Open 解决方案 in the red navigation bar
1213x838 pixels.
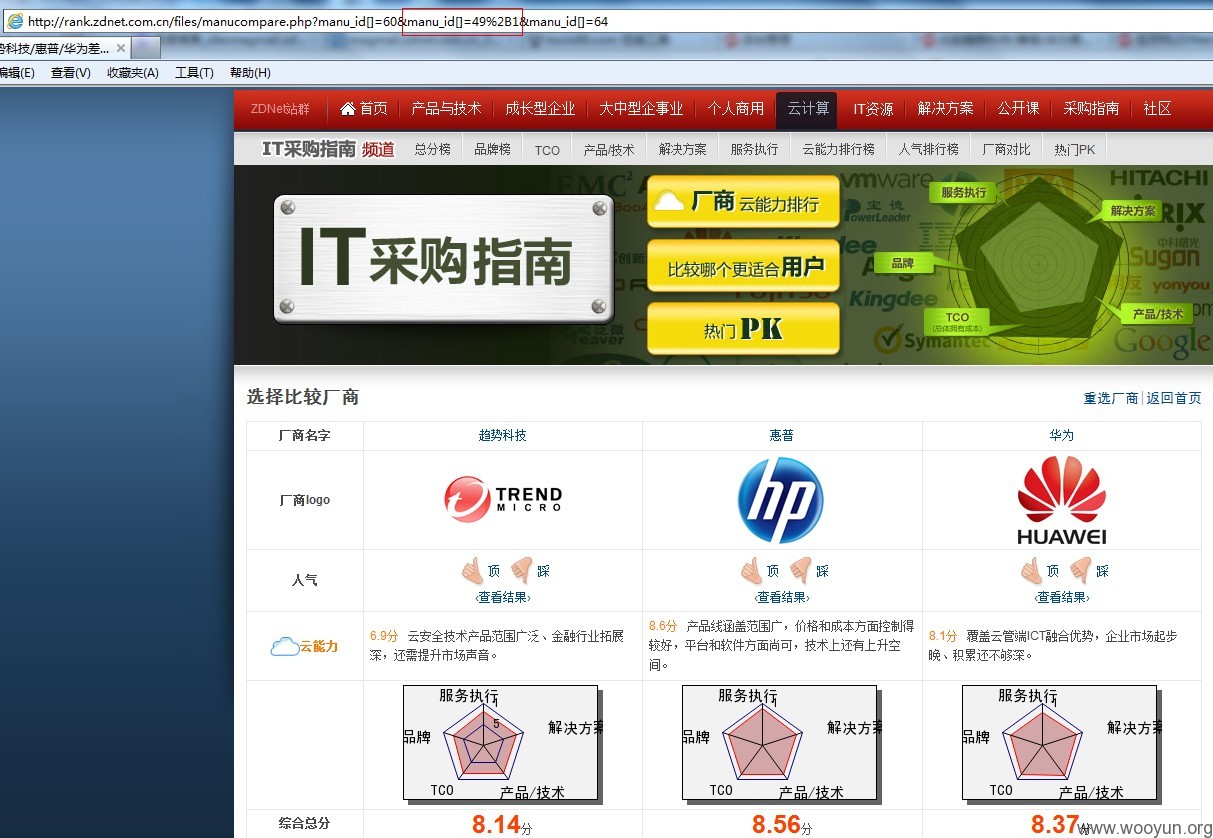coord(945,109)
